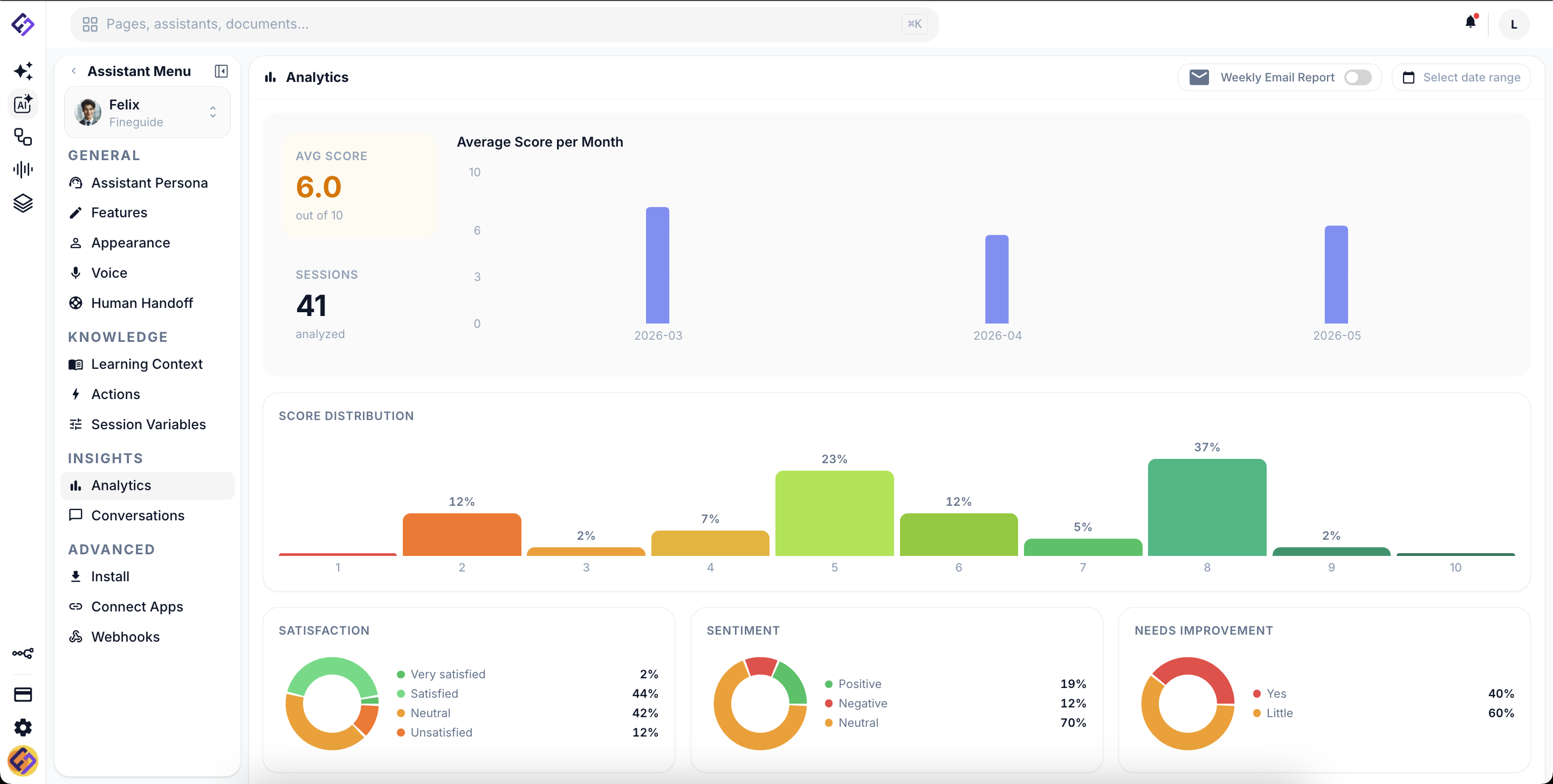Click the Little legend entry in Needs Improvement
This screenshot has width=1553, height=784.
pos(1383,713)
